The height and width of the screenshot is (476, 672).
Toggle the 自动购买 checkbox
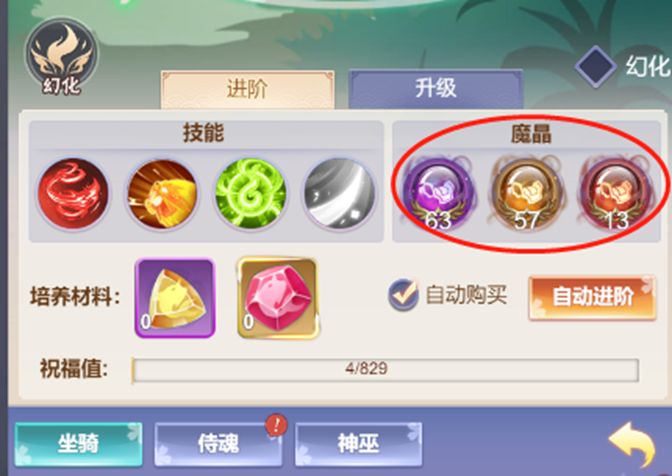tap(403, 295)
